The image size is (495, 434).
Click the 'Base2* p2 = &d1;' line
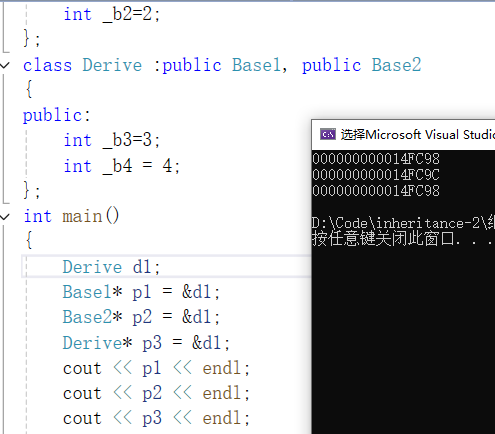[x=141, y=317]
